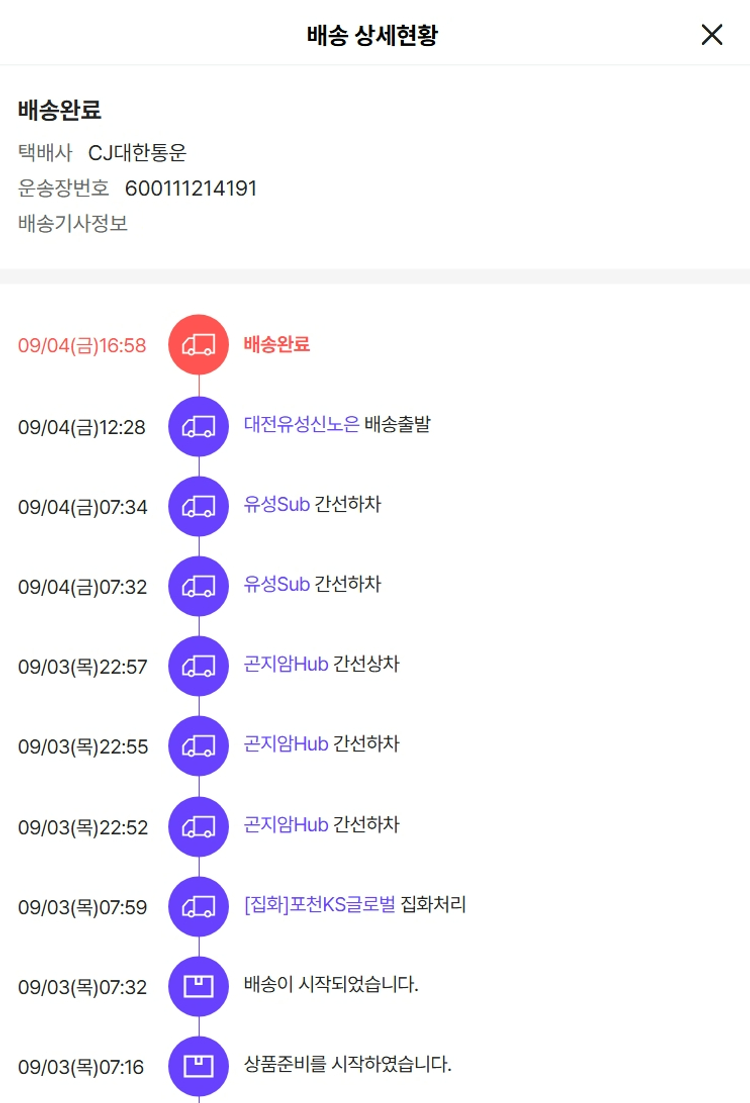
Task: Click the box icon for 배송이 시작되었습니다
Action: [198, 986]
